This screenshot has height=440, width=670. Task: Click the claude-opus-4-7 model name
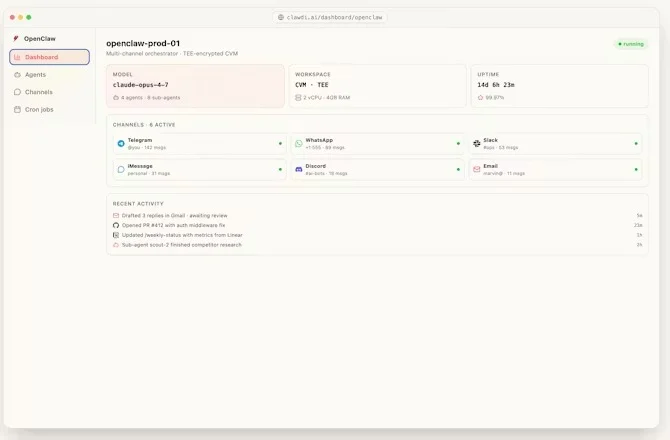[141, 85]
